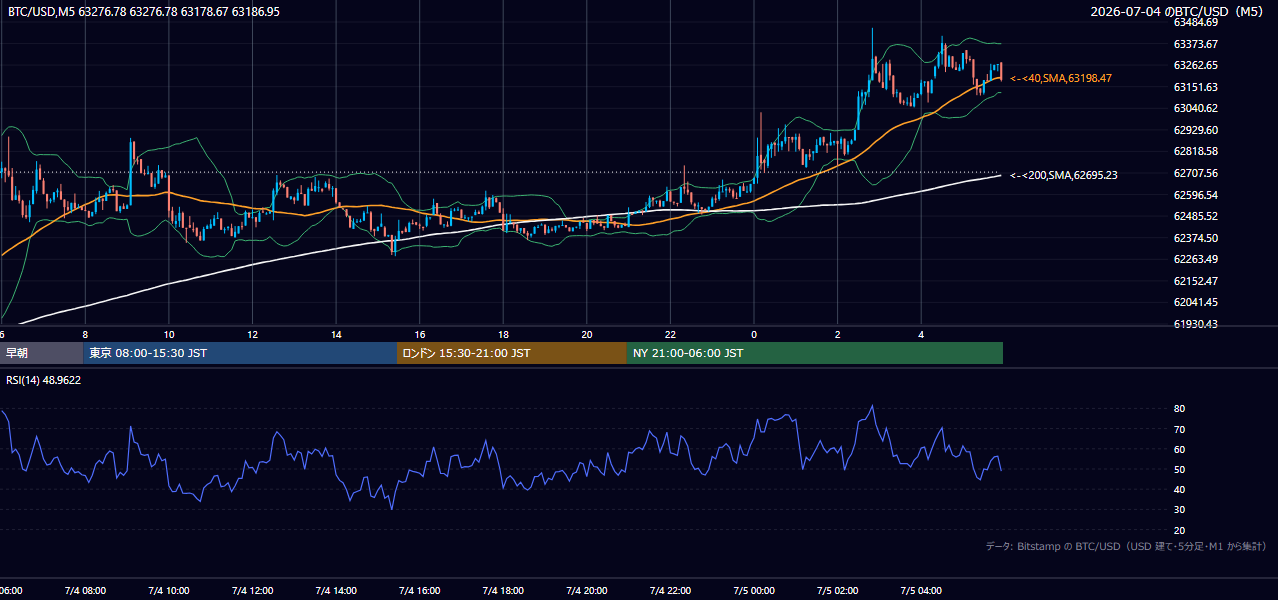1278x600 pixels.
Task: Click hour tick 16 under the candlestick chart
Action: [x=420, y=335]
